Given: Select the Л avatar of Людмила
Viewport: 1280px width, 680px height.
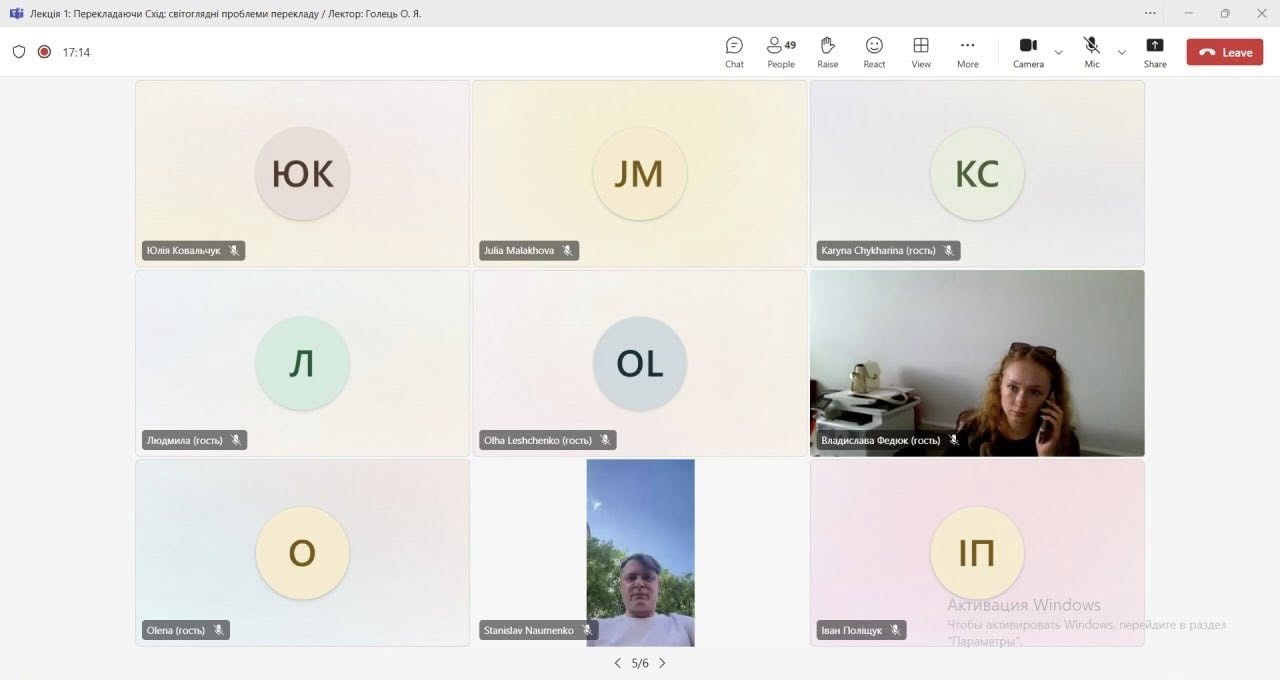Looking at the screenshot, I should tap(302, 364).
